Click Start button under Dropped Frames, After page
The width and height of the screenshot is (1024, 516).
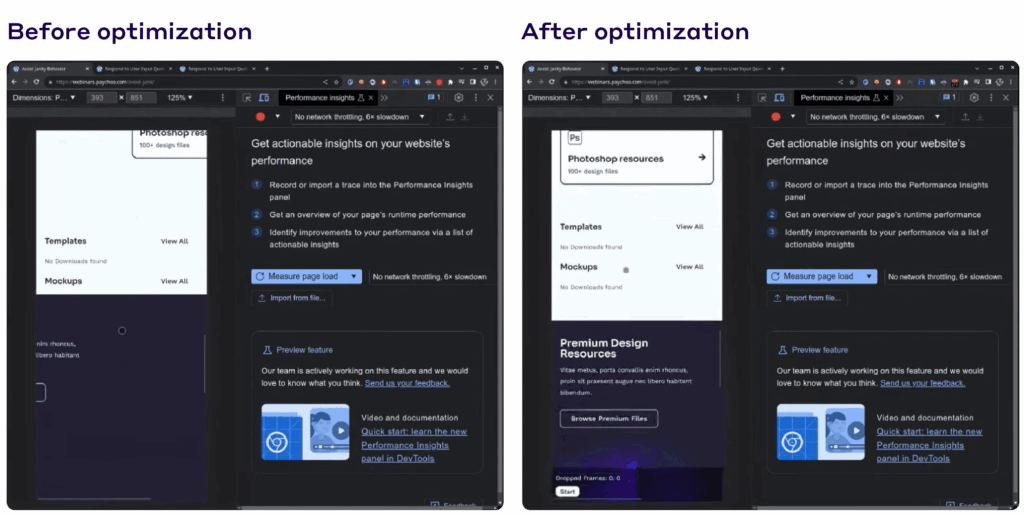[x=568, y=492]
